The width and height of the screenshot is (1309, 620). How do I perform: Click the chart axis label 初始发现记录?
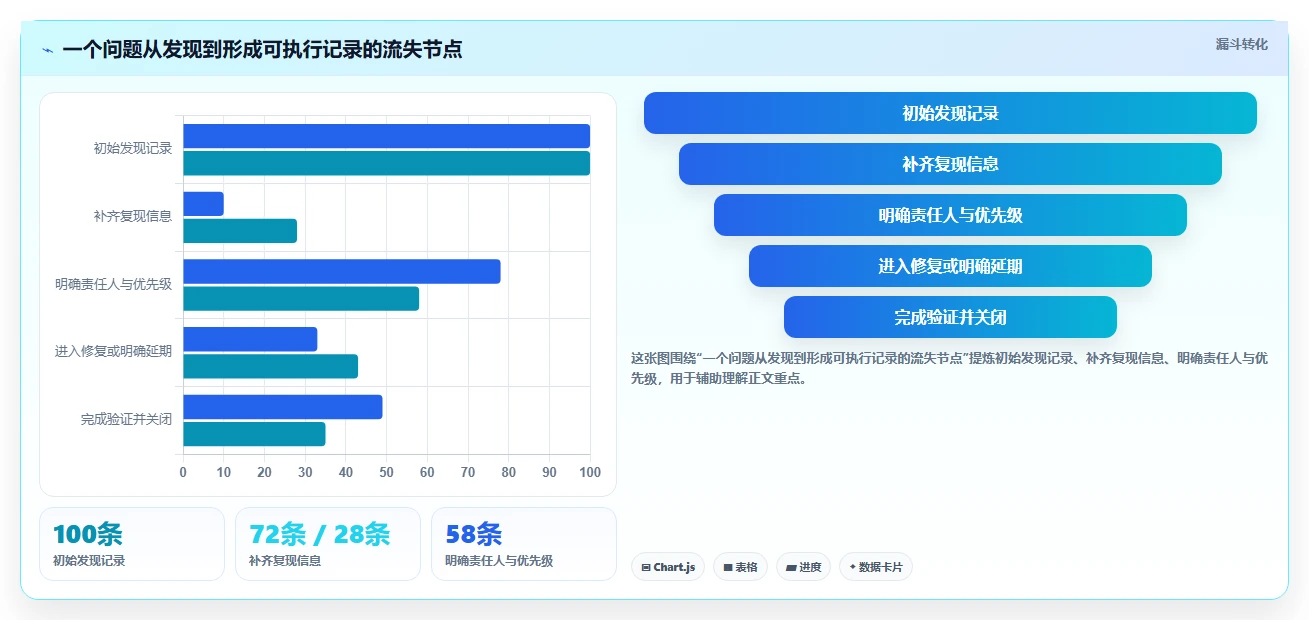[x=133, y=148]
